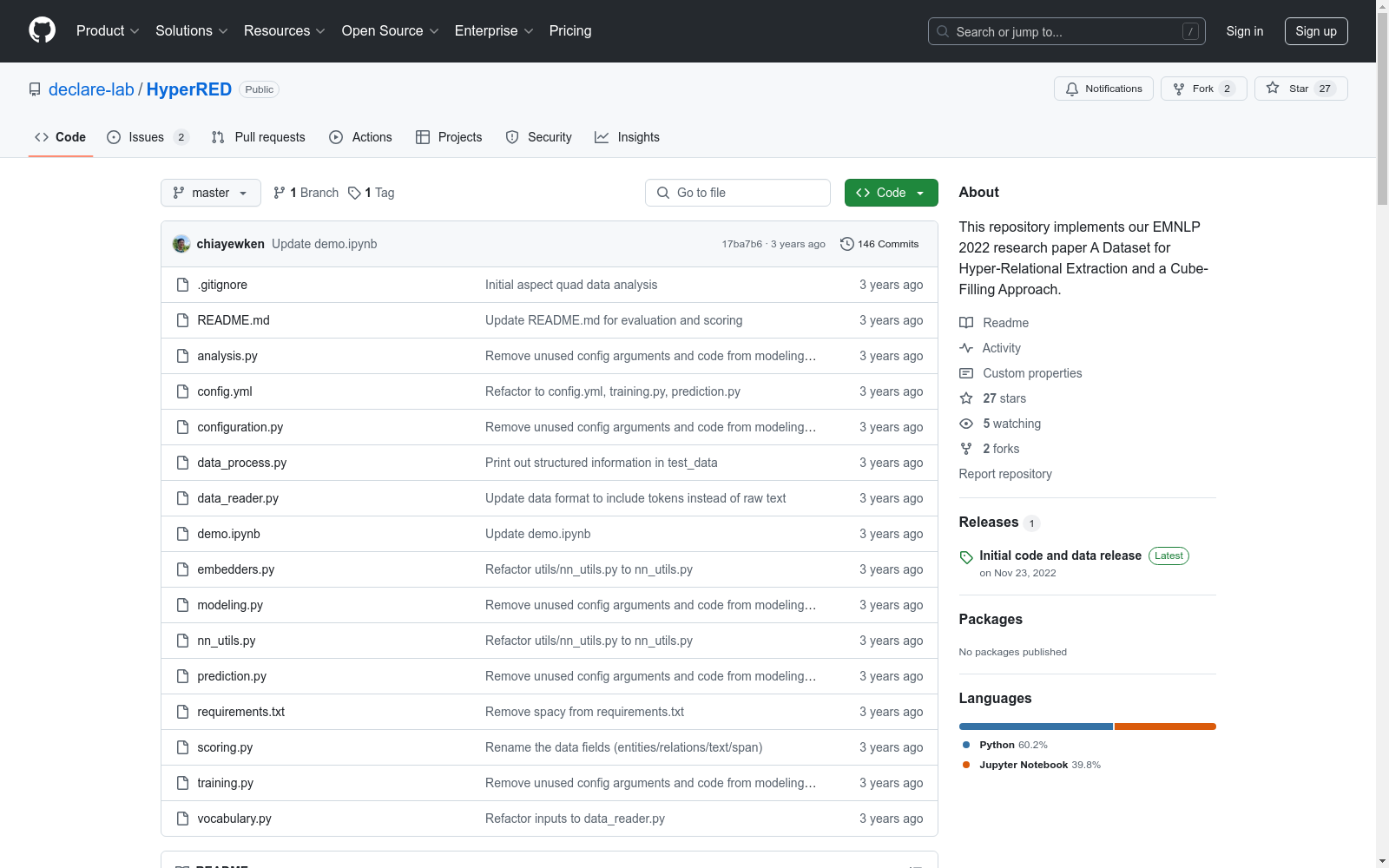Open commit 'Print out structured information in test_data'

tap(602, 463)
